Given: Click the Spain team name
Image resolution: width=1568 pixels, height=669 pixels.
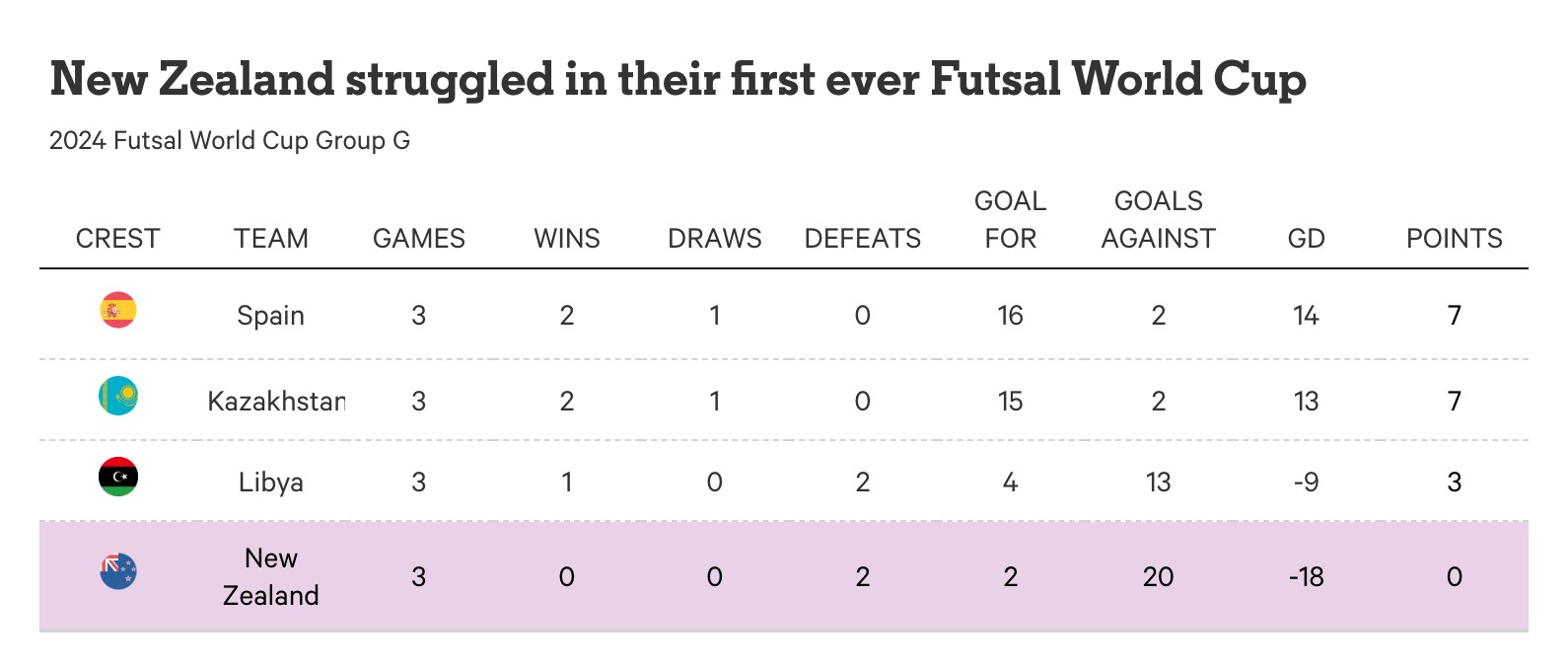Looking at the screenshot, I should pyautogui.click(x=271, y=316).
